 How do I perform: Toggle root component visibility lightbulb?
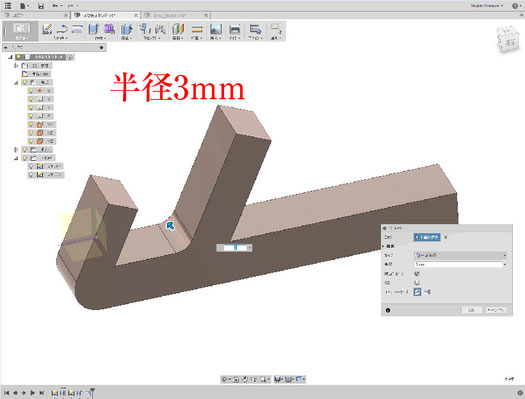pyautogui.click(x=19, y=57)
